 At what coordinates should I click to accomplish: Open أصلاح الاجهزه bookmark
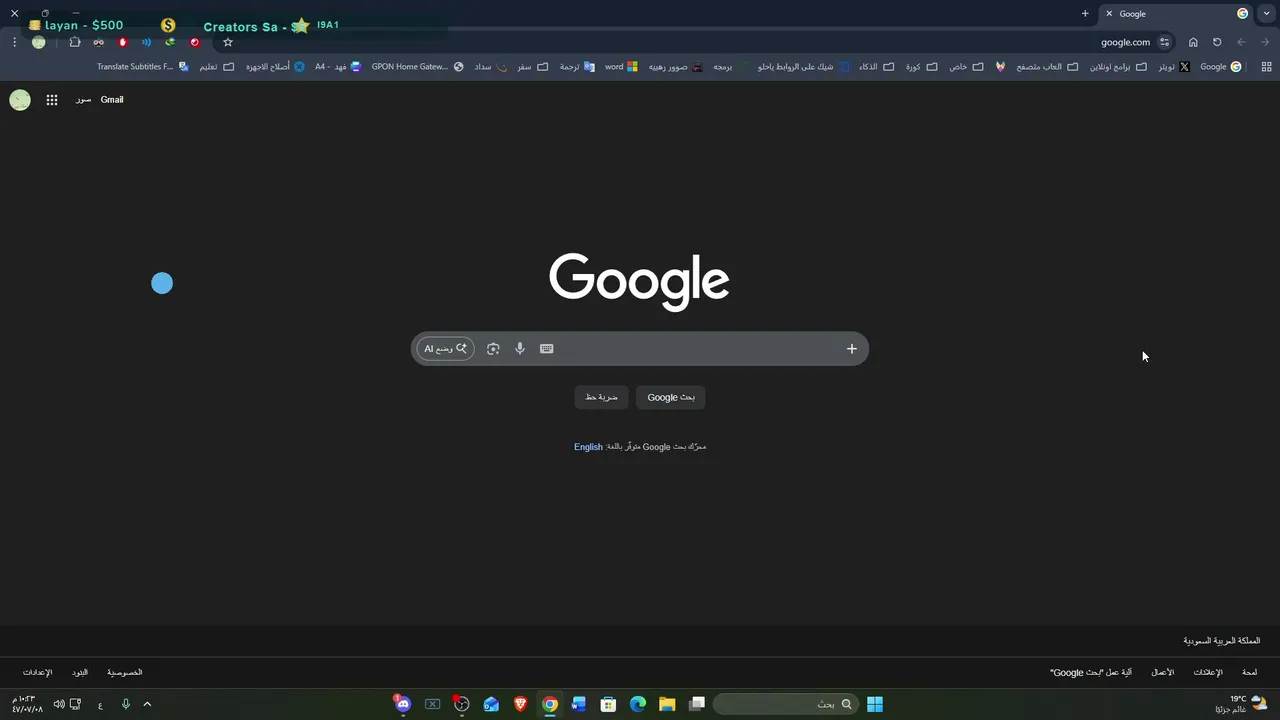click(x=275, y=67)
